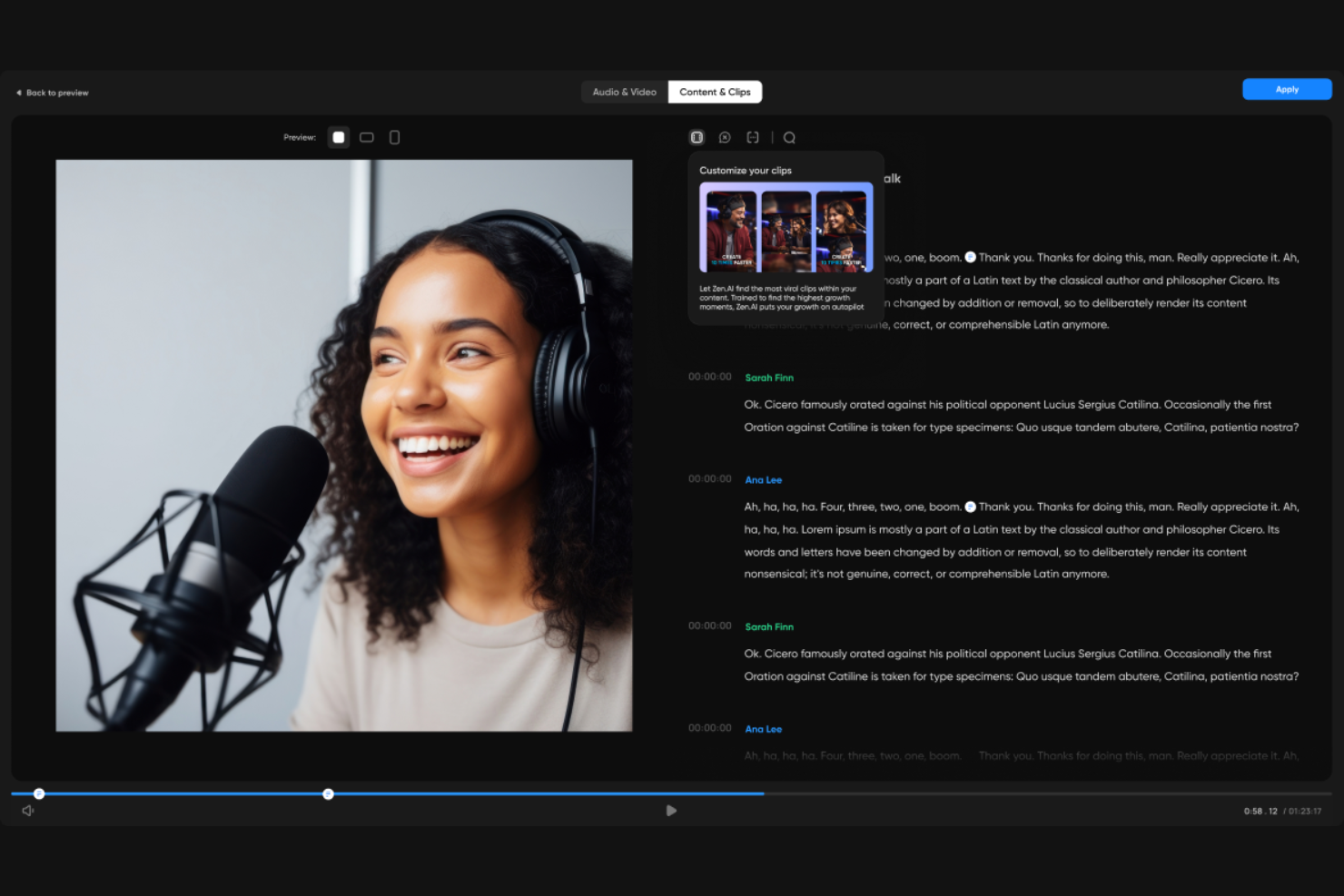The width and height of the screenshot is (1344, 896).
Task: Click the back arrow icon at top left
Action: click(17, 92)
